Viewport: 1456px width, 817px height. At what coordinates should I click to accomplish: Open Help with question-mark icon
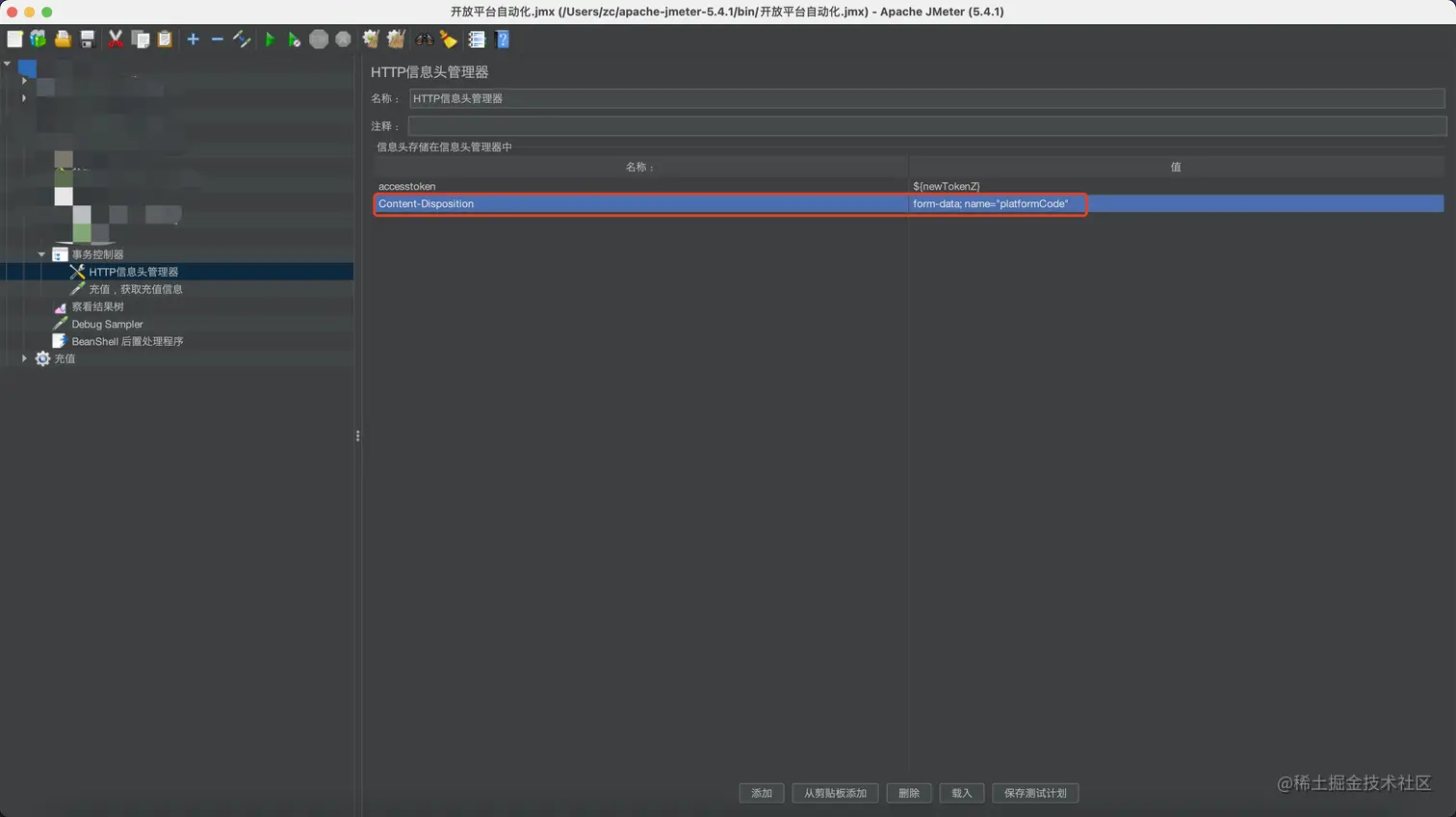coord(502,40)
